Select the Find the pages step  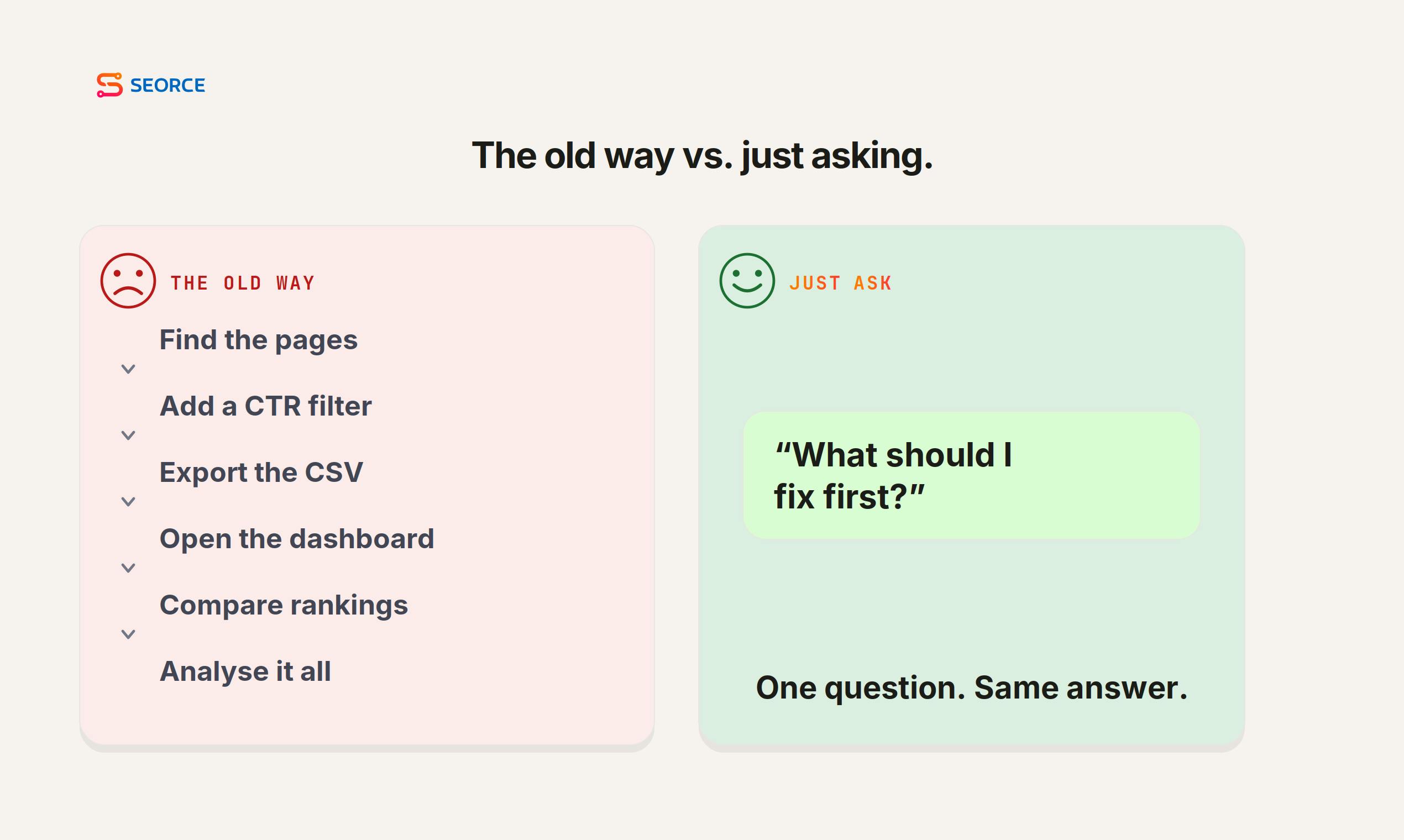[x=259, y=340]
